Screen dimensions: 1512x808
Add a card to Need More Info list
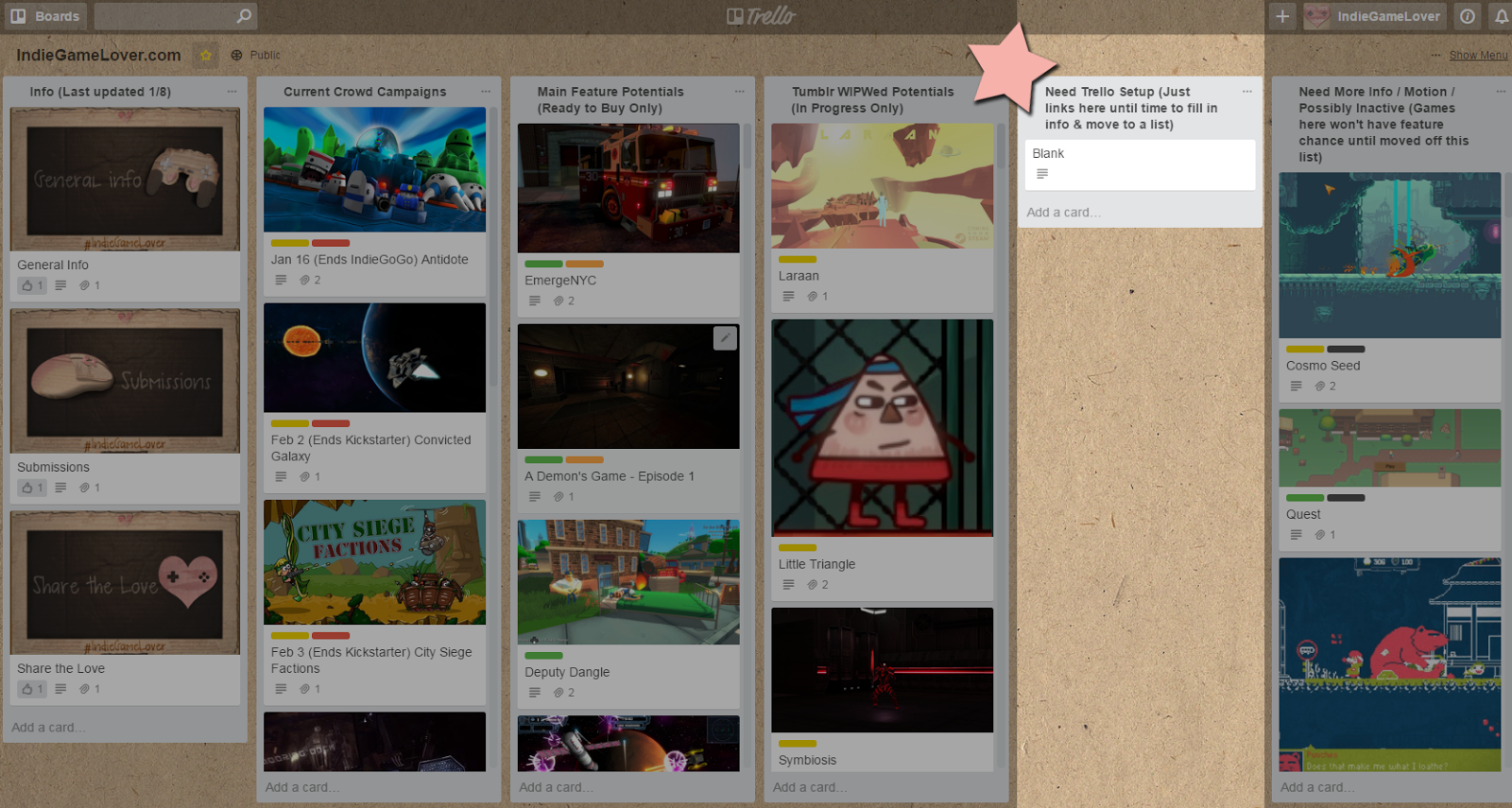click(1318, 787)
